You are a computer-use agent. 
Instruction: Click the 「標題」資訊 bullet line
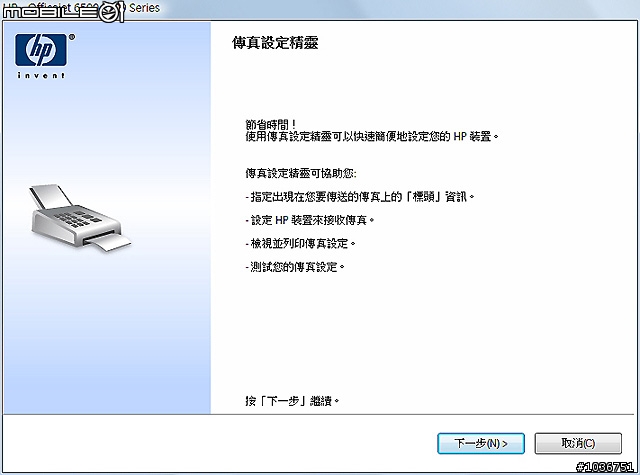pos(360,197)
